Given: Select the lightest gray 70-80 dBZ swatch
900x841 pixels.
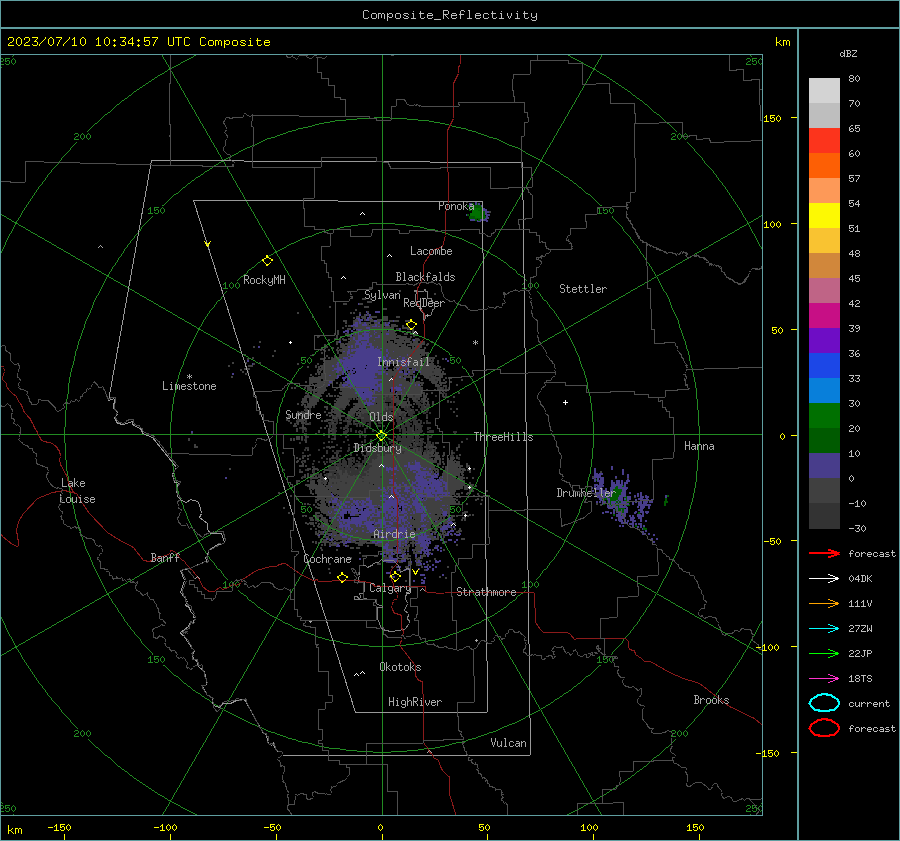Looking at the screenshot, I should (x=824, y=91).
